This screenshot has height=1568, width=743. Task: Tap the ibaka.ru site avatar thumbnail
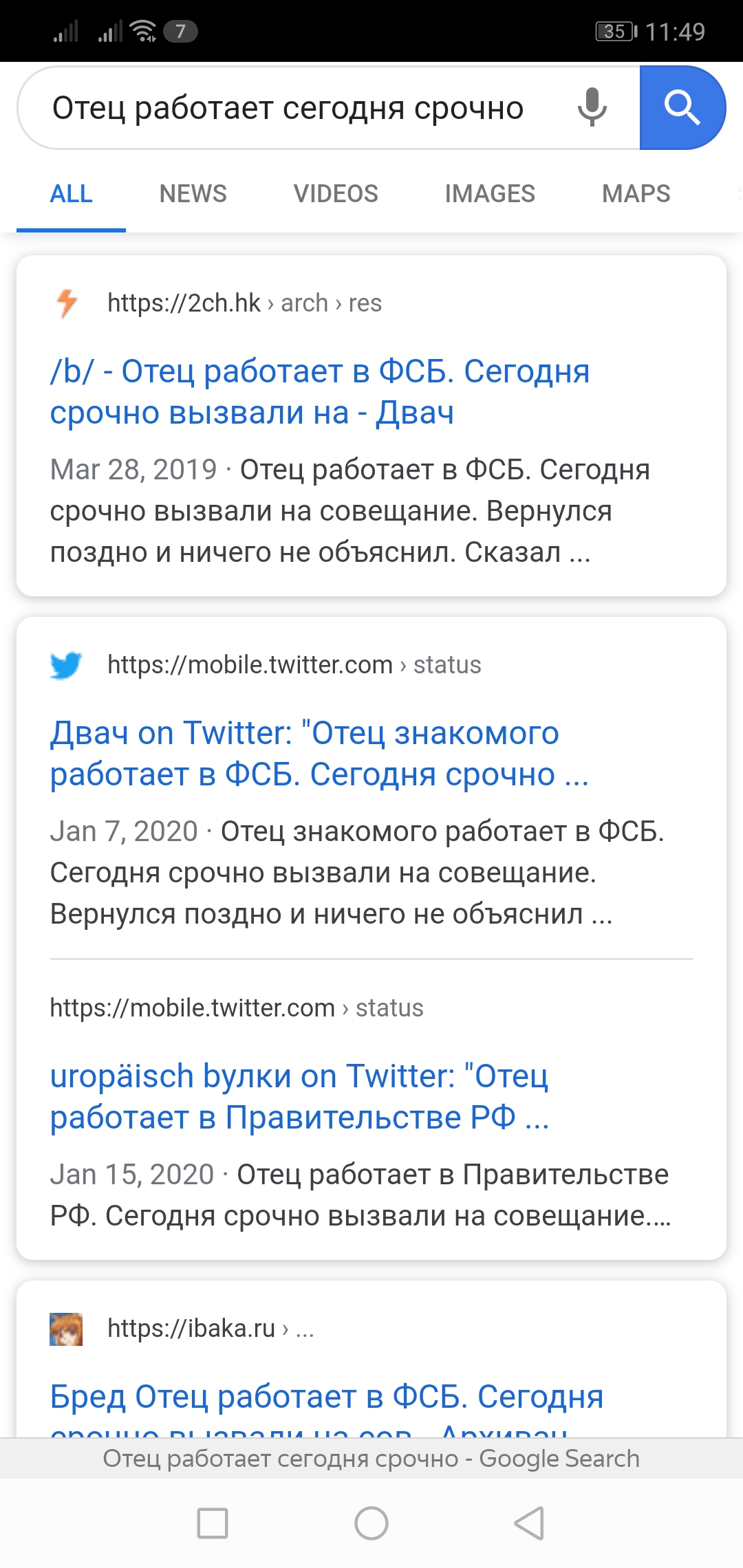tap(66, 1329)
